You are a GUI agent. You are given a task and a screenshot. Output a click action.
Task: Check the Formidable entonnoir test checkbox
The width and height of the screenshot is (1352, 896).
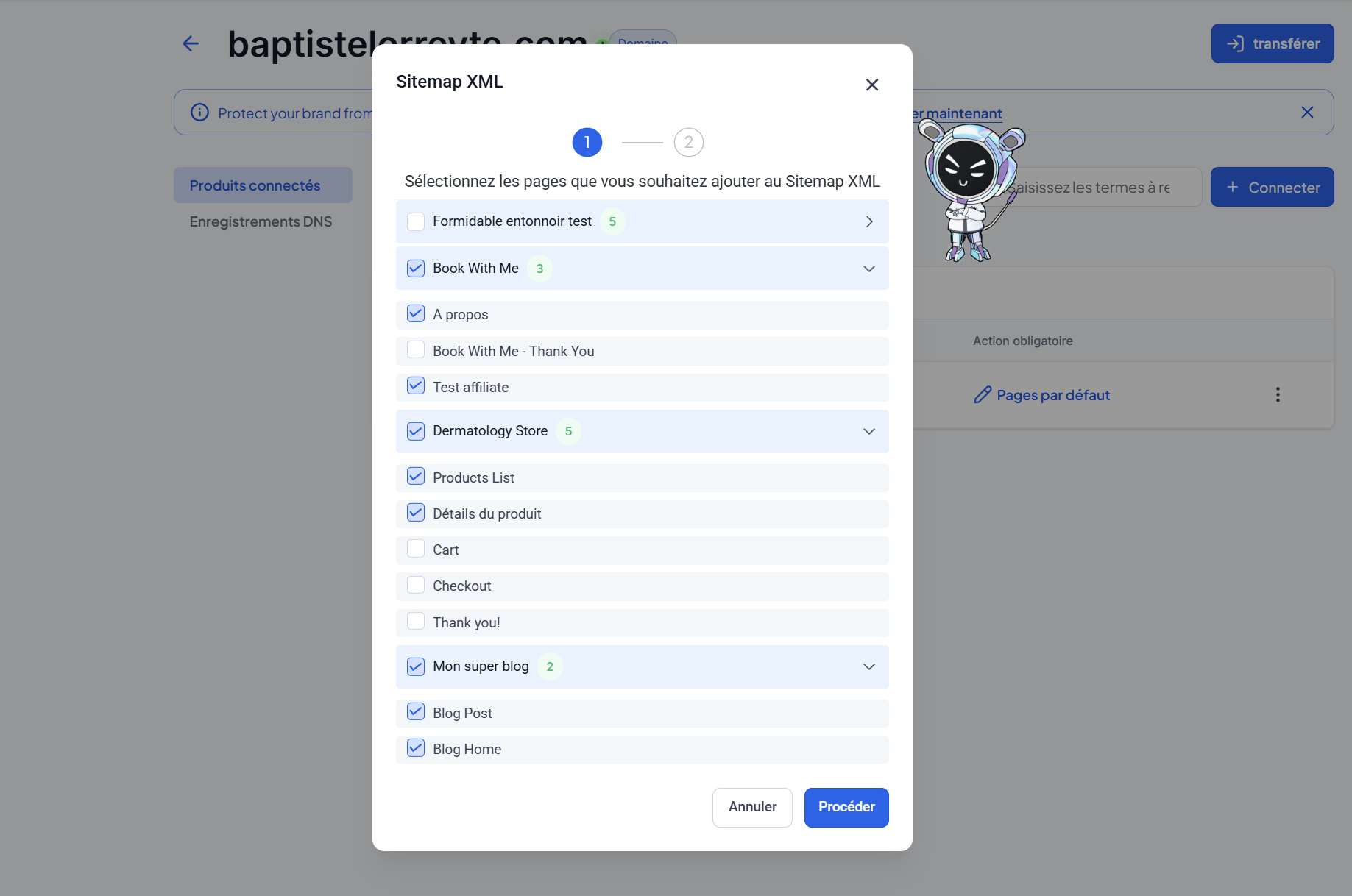(x=416, y=221)
